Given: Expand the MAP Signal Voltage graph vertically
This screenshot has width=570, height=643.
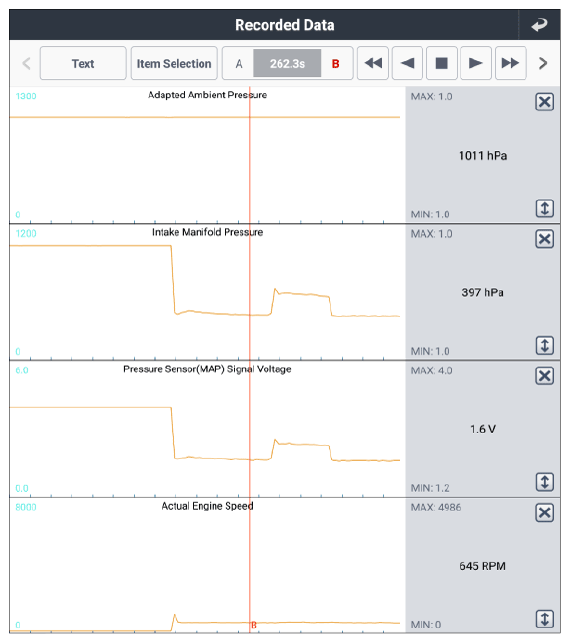Looking at the screenshot, I should pyautogui.click(x=545, y=482).
